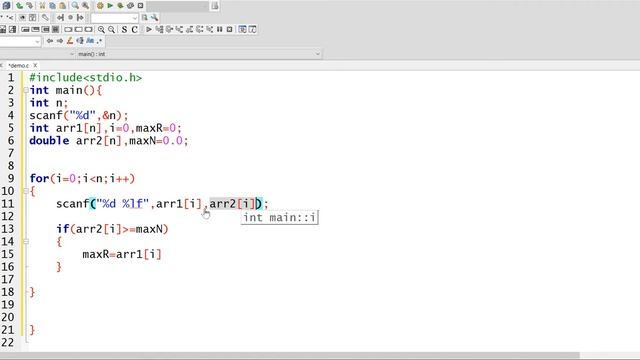Click the Zoom out magnifier icon
Viewport: 640px width, 360px height.
click(x=111, y=29)
